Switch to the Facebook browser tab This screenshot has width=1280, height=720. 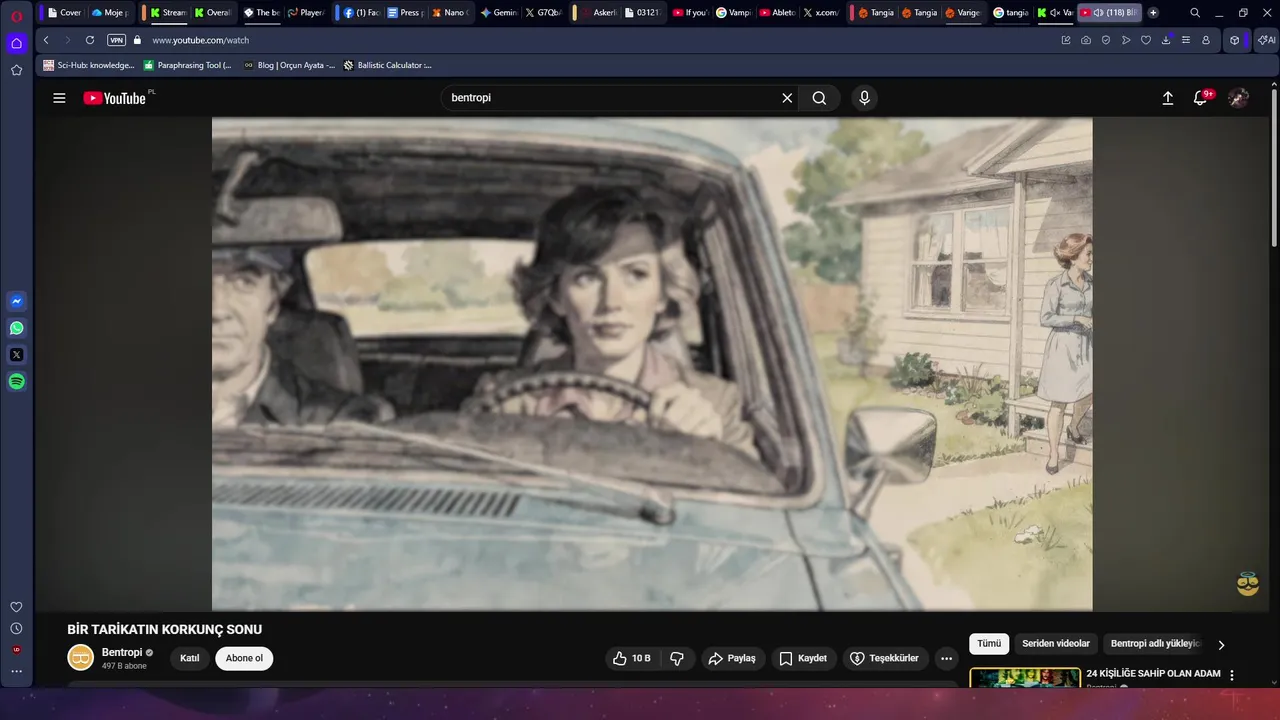coord(361,13)
